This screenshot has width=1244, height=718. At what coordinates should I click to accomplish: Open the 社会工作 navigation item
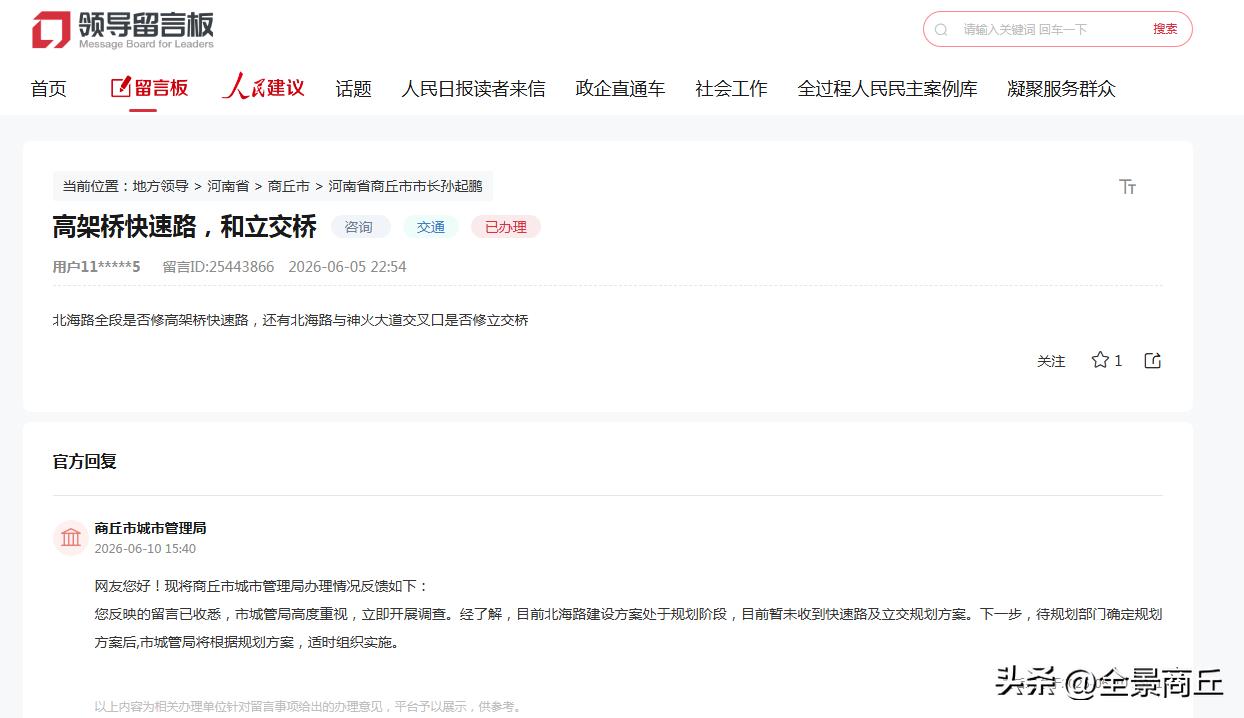point(731,89)
